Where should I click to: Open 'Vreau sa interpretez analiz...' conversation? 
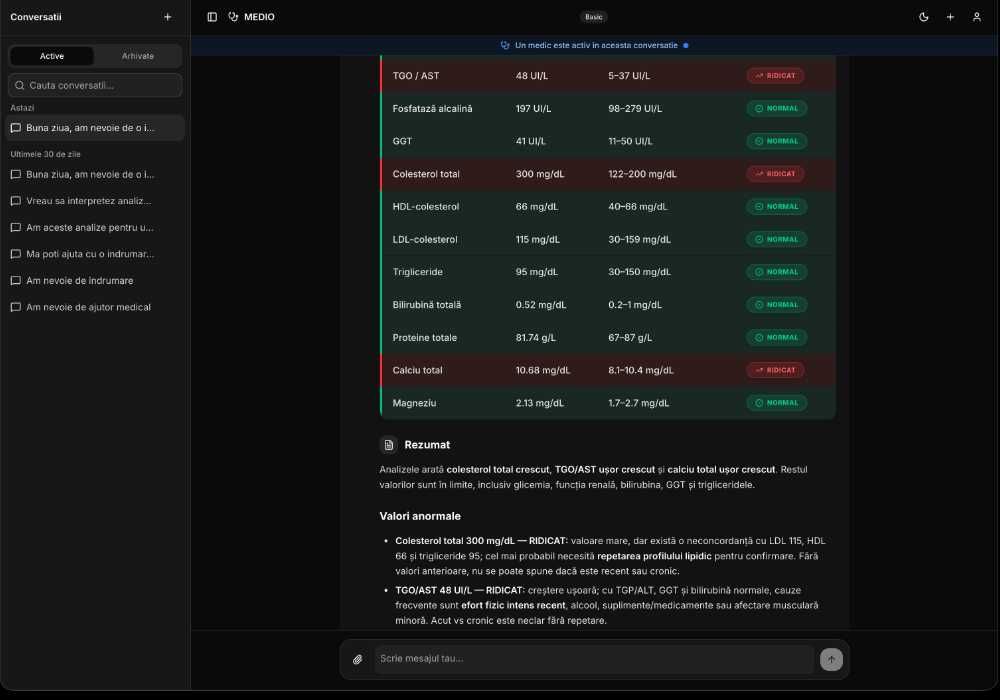(94, 201)
